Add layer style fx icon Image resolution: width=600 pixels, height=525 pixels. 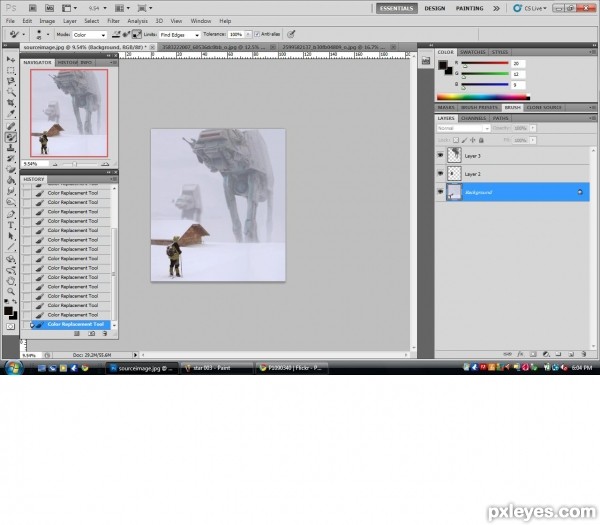[520, 354]
